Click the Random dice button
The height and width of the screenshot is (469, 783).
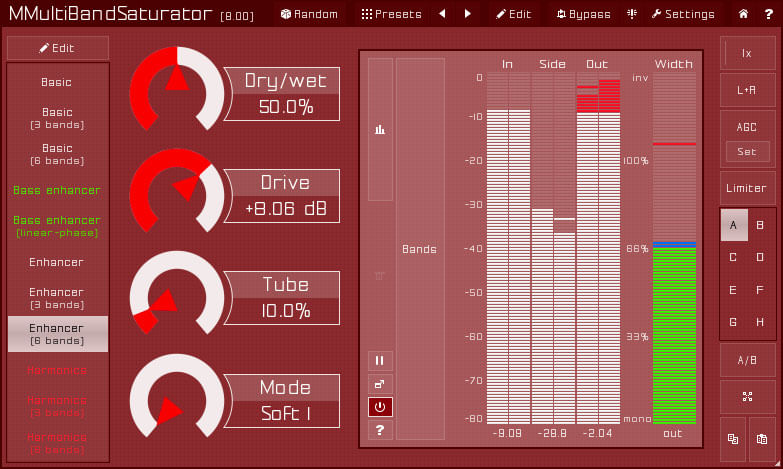[309, 14]
